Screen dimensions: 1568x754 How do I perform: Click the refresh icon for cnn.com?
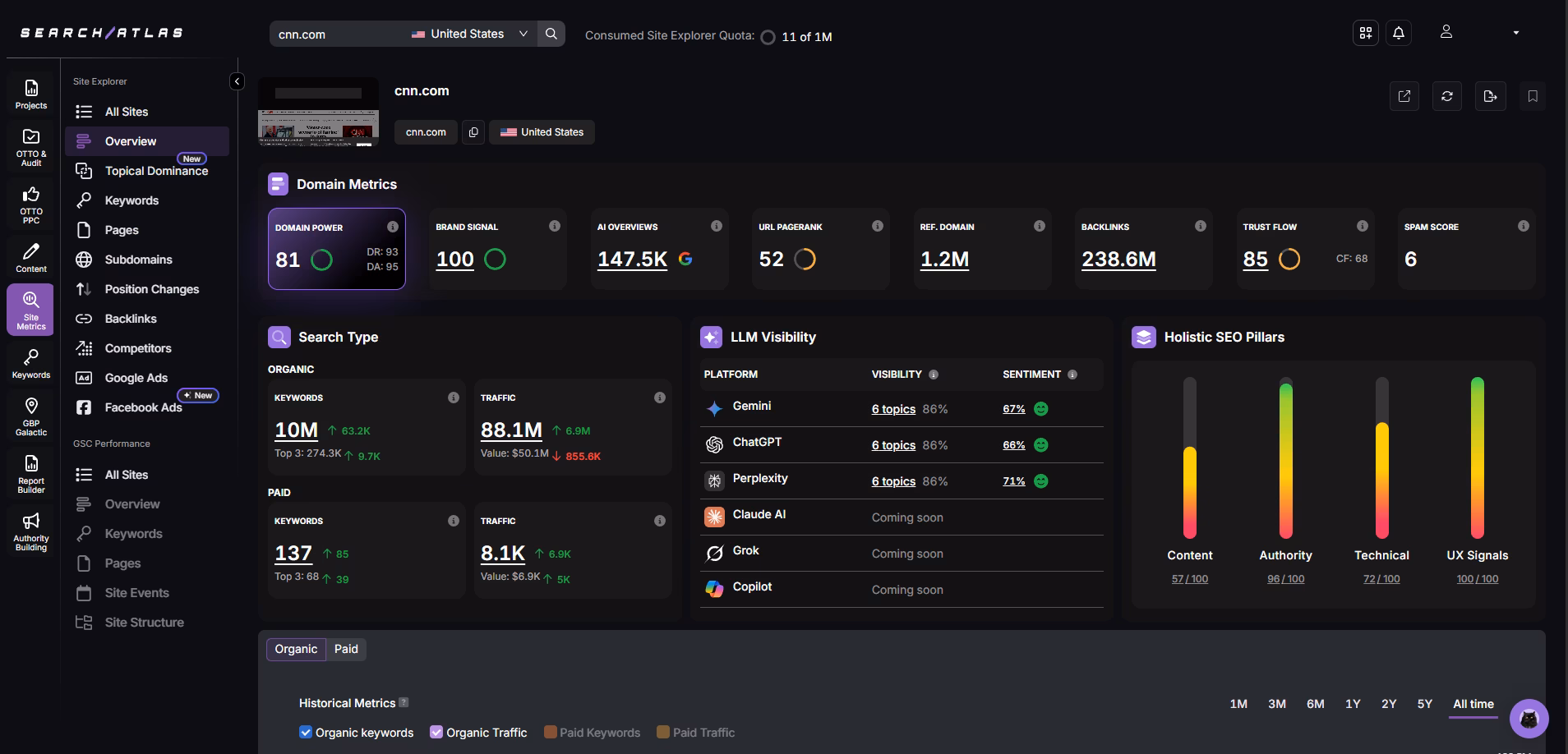pos(1446,96)
